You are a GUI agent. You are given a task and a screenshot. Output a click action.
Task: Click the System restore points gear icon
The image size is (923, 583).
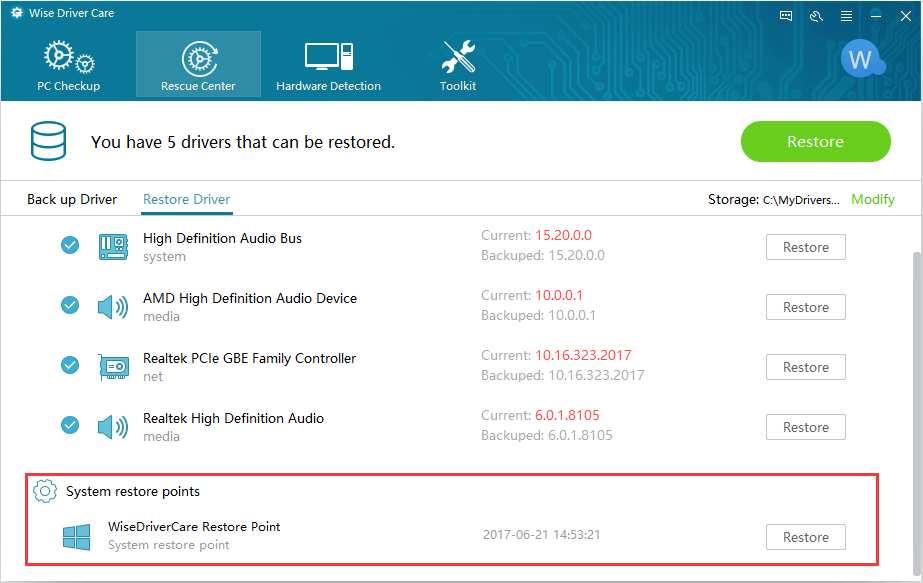pyautogui.click(x=45, y=491)
